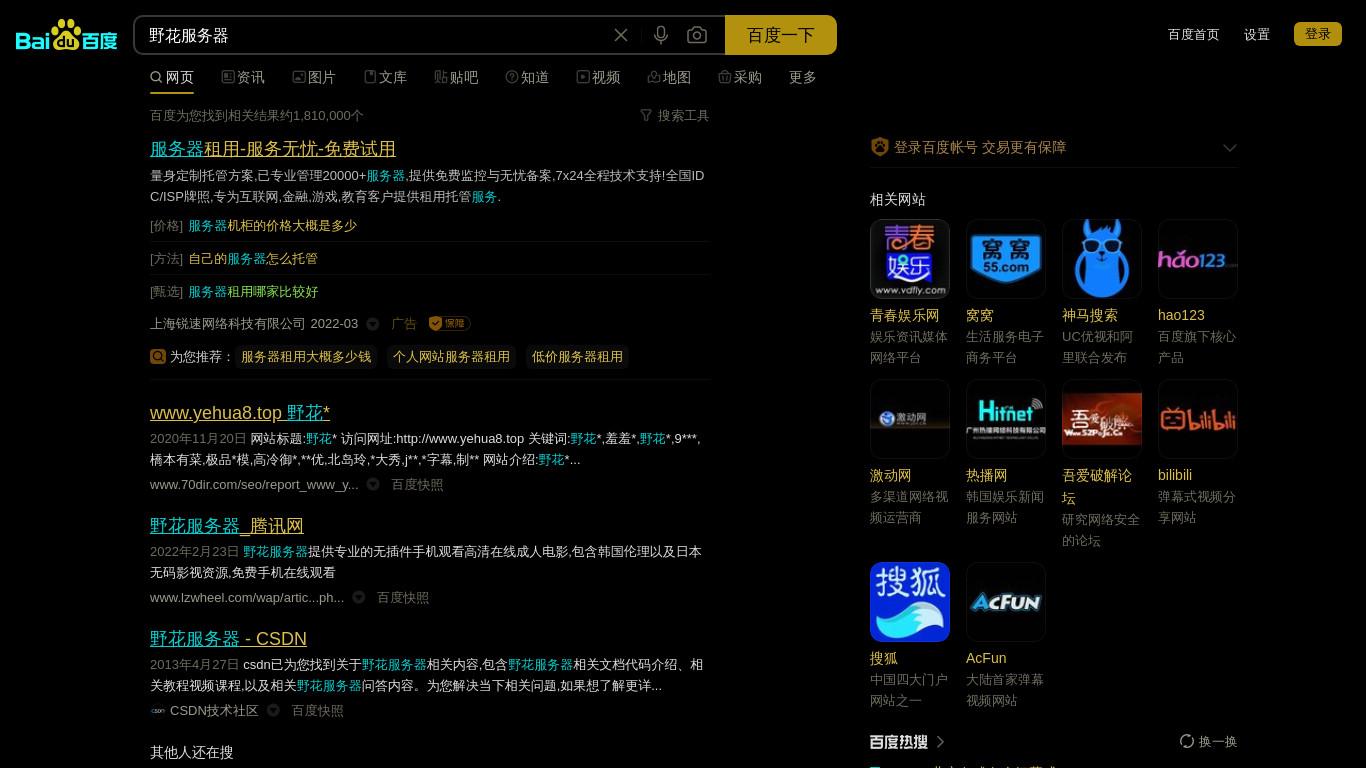Select the 网页 tab

(172, 77)
